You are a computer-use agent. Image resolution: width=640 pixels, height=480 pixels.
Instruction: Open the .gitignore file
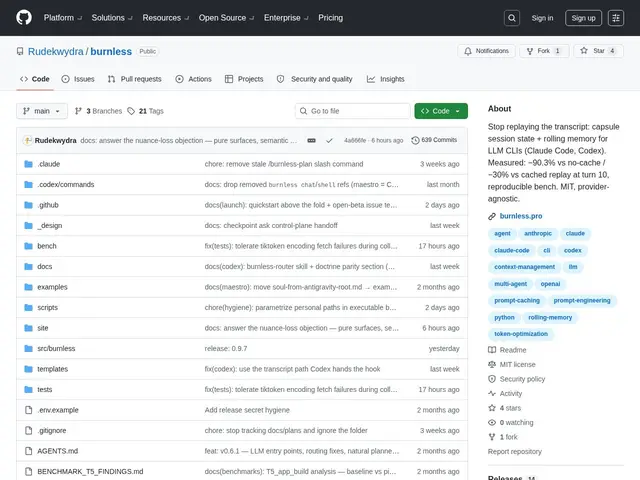[x=52, y=431]
